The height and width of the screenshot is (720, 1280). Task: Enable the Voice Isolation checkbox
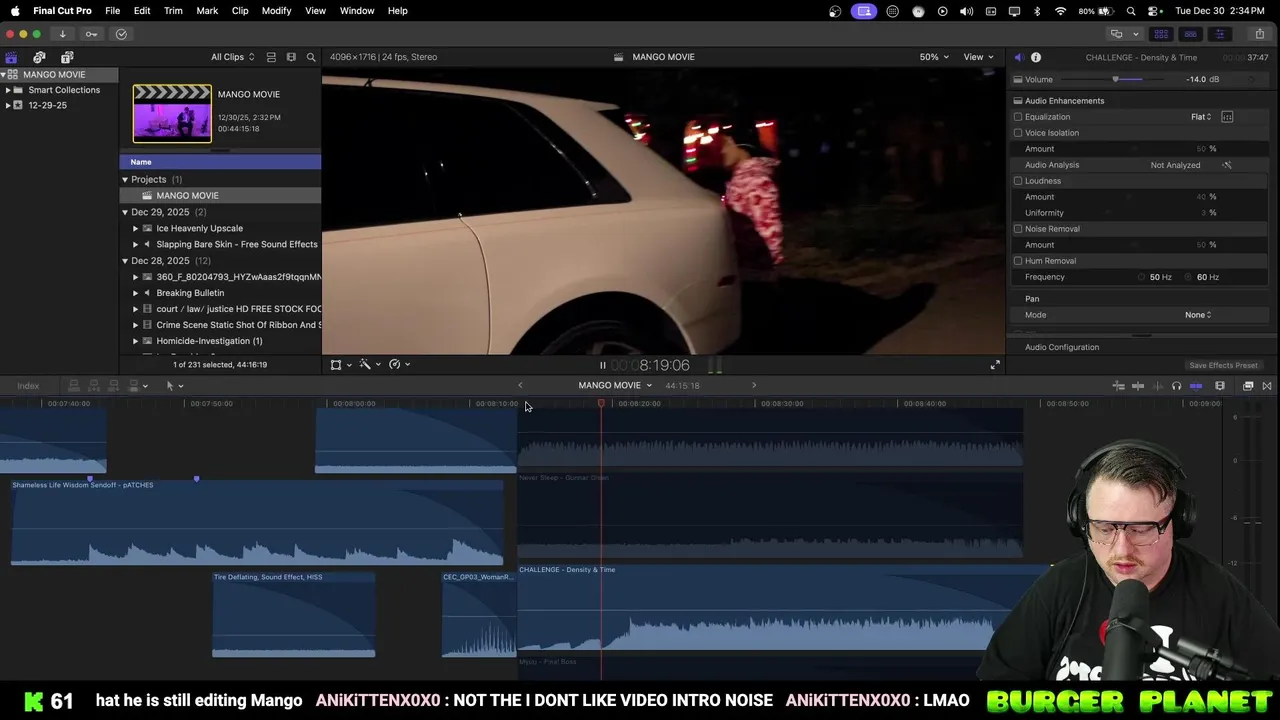pos(1018,133)
